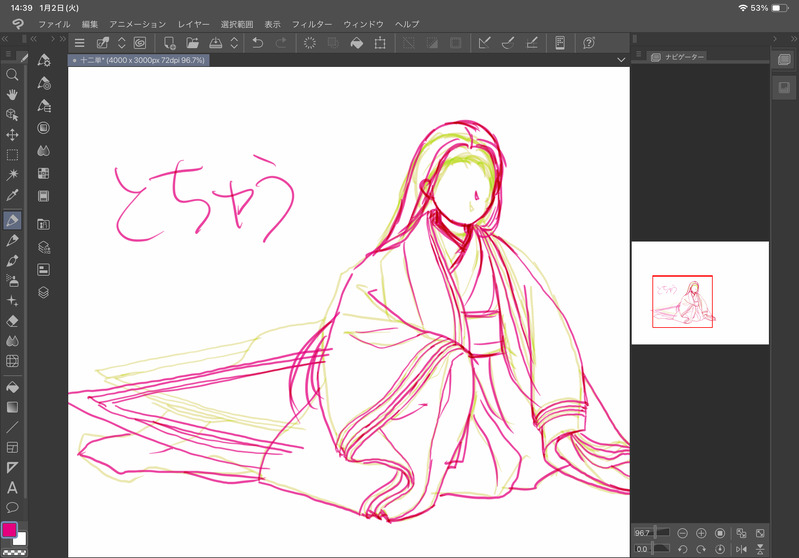Select the Liquify mesh tool
Screen dimensions: 799x558
click(12, 361)
